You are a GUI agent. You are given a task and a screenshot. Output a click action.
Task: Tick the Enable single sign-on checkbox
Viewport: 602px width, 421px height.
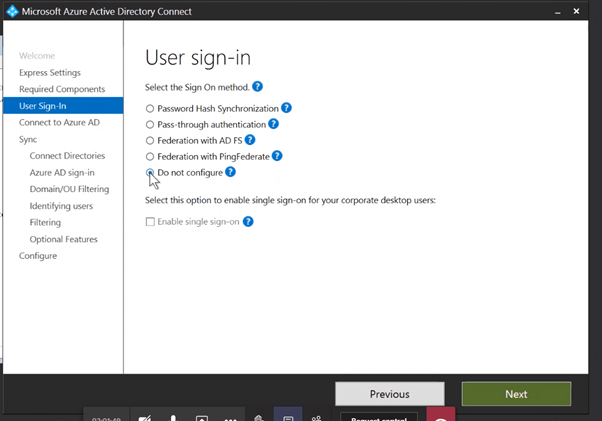pos(150,221)
